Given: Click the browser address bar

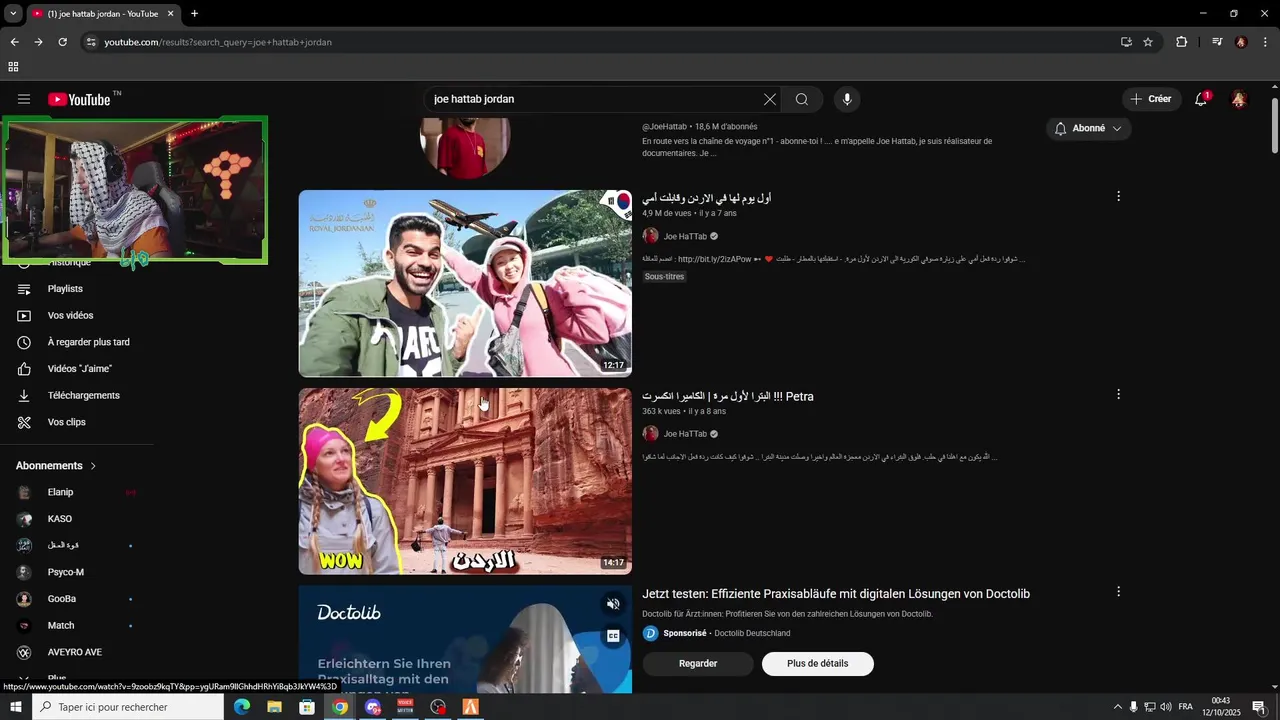Looking at the screenshot, I should [600, 42].
